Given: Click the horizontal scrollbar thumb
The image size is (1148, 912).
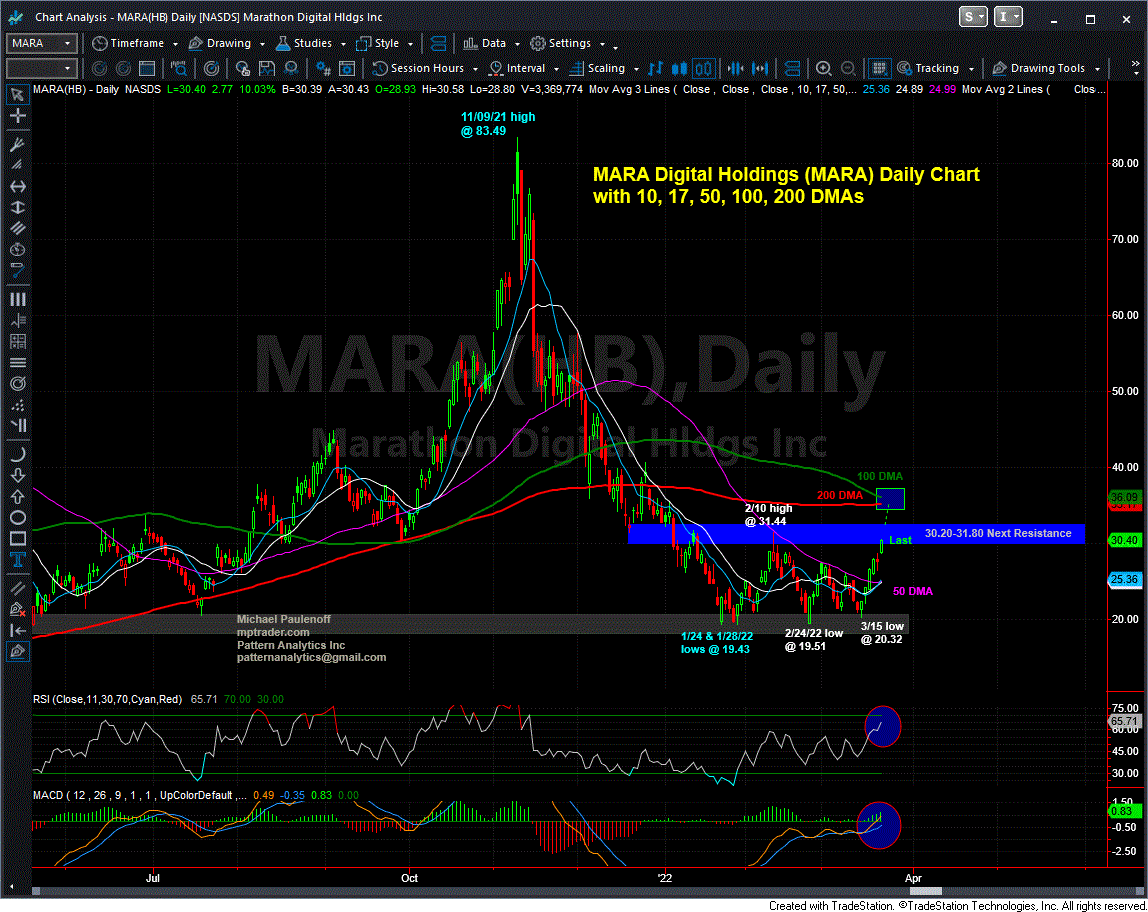Looking at the screenshot, I should pyautogui.click(x=925, y=891).
